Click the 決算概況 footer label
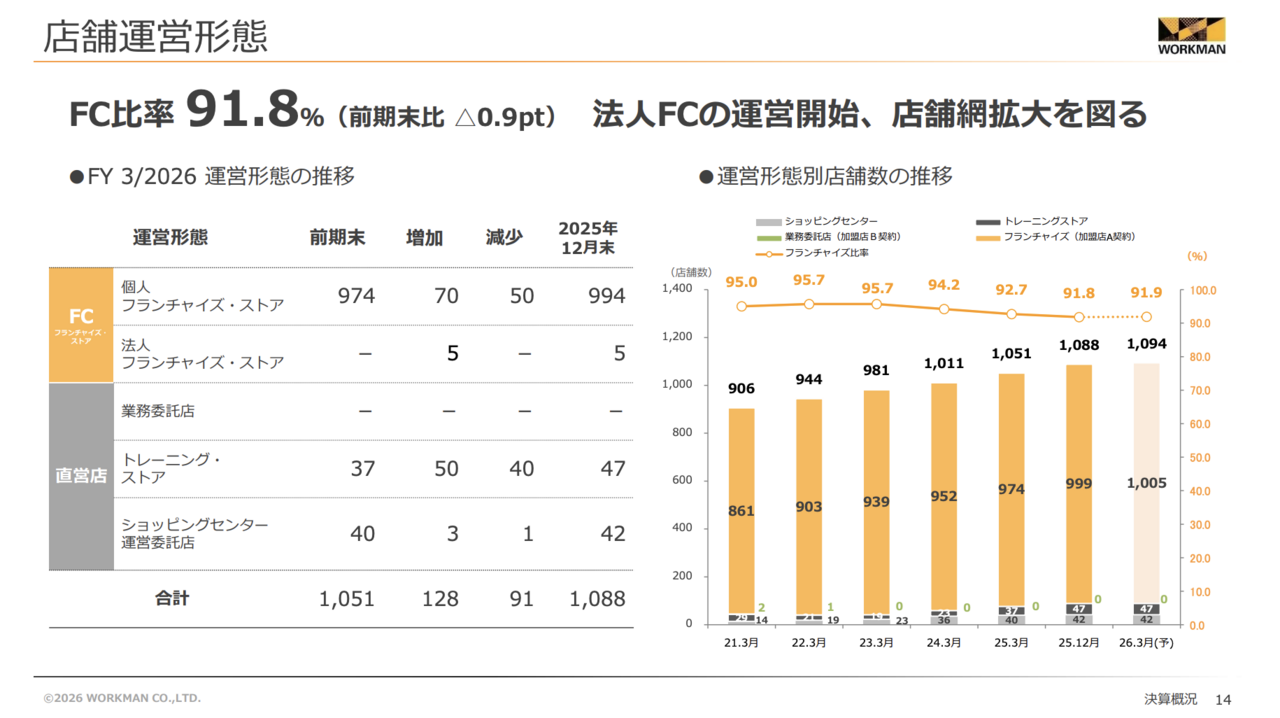Viewport: 1280px width, 718px height. [x=1170, y=698]
